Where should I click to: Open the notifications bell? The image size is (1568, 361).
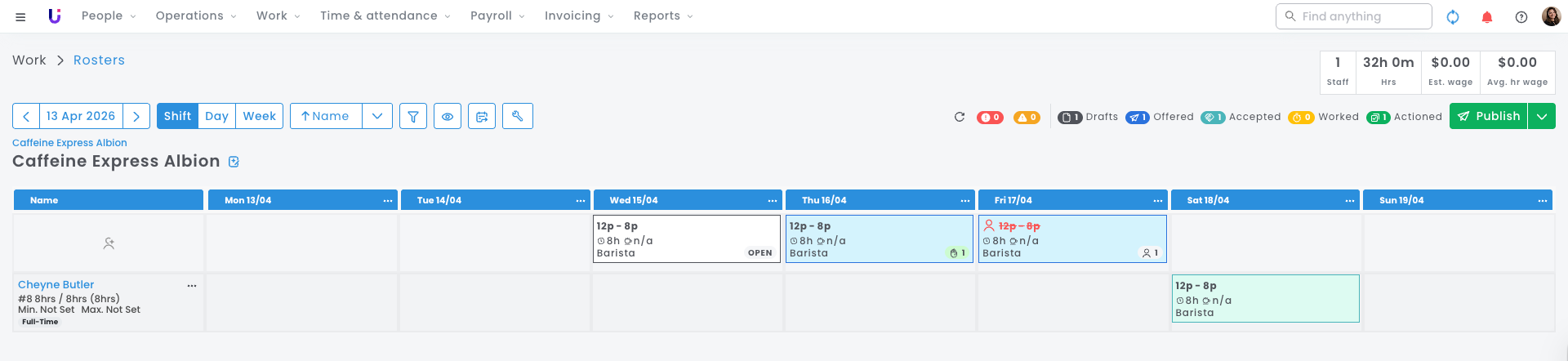pos(1487,16)
